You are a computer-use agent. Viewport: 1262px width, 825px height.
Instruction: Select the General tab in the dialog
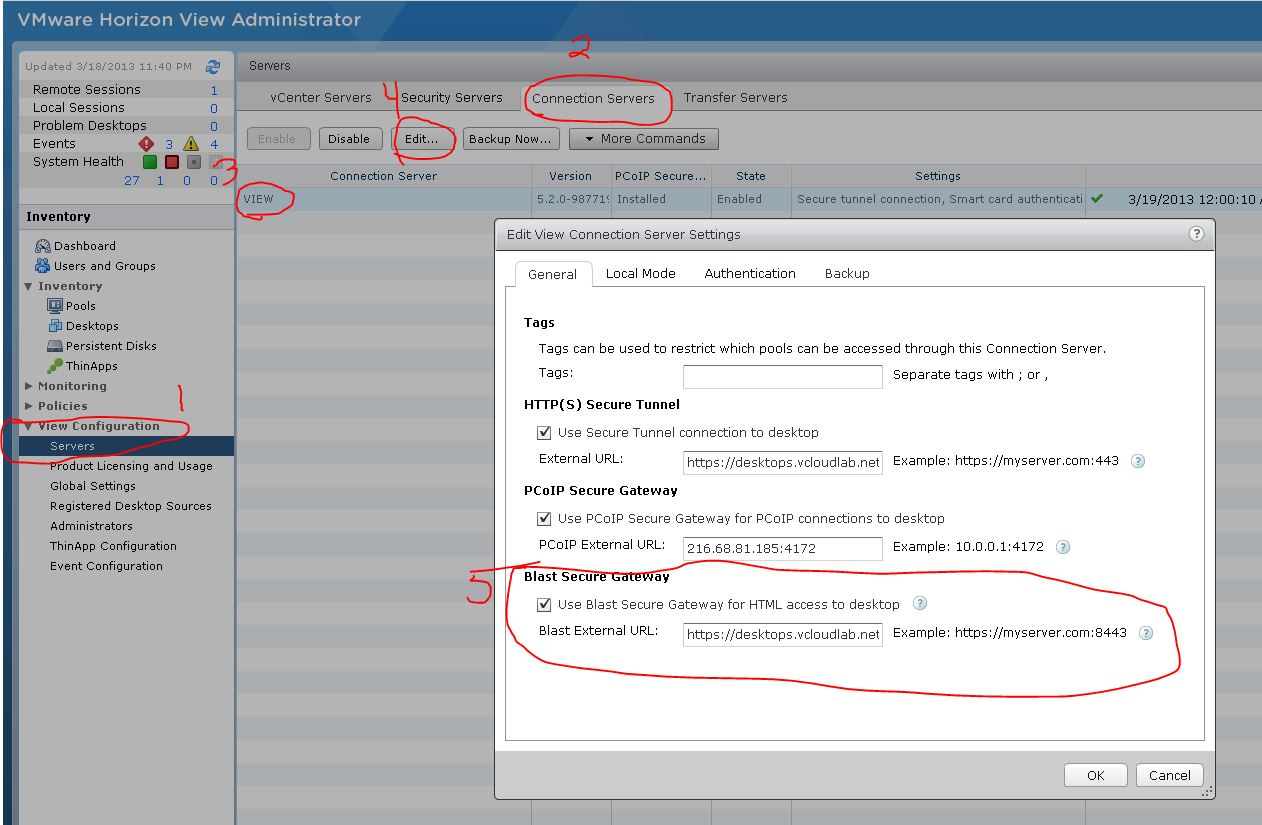pos(552,274)
